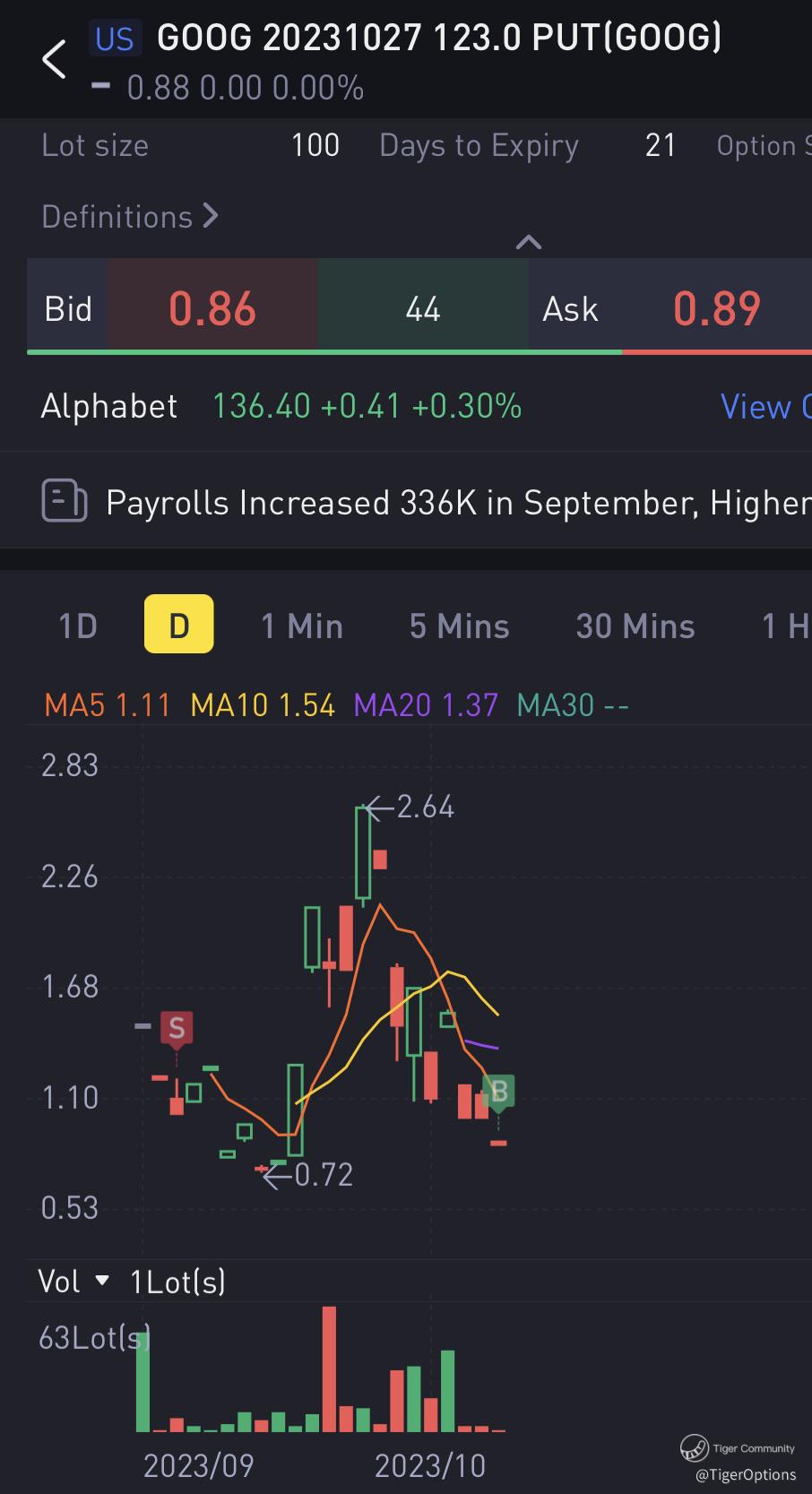
Task: Tap the 2.64 high candlestick
Action: 363,852
